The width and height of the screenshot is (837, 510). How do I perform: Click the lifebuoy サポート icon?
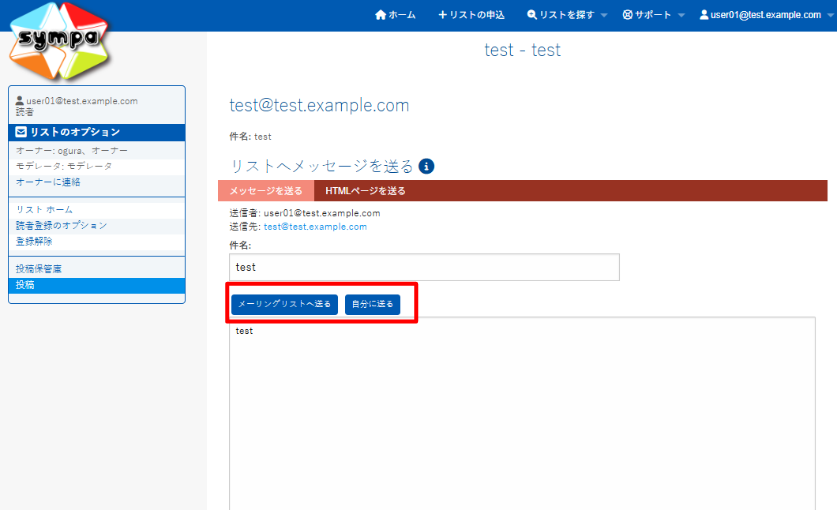click(627, 15)
